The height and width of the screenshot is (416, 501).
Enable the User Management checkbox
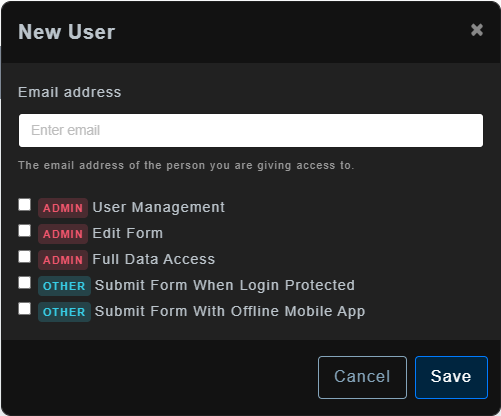point(25,205)
